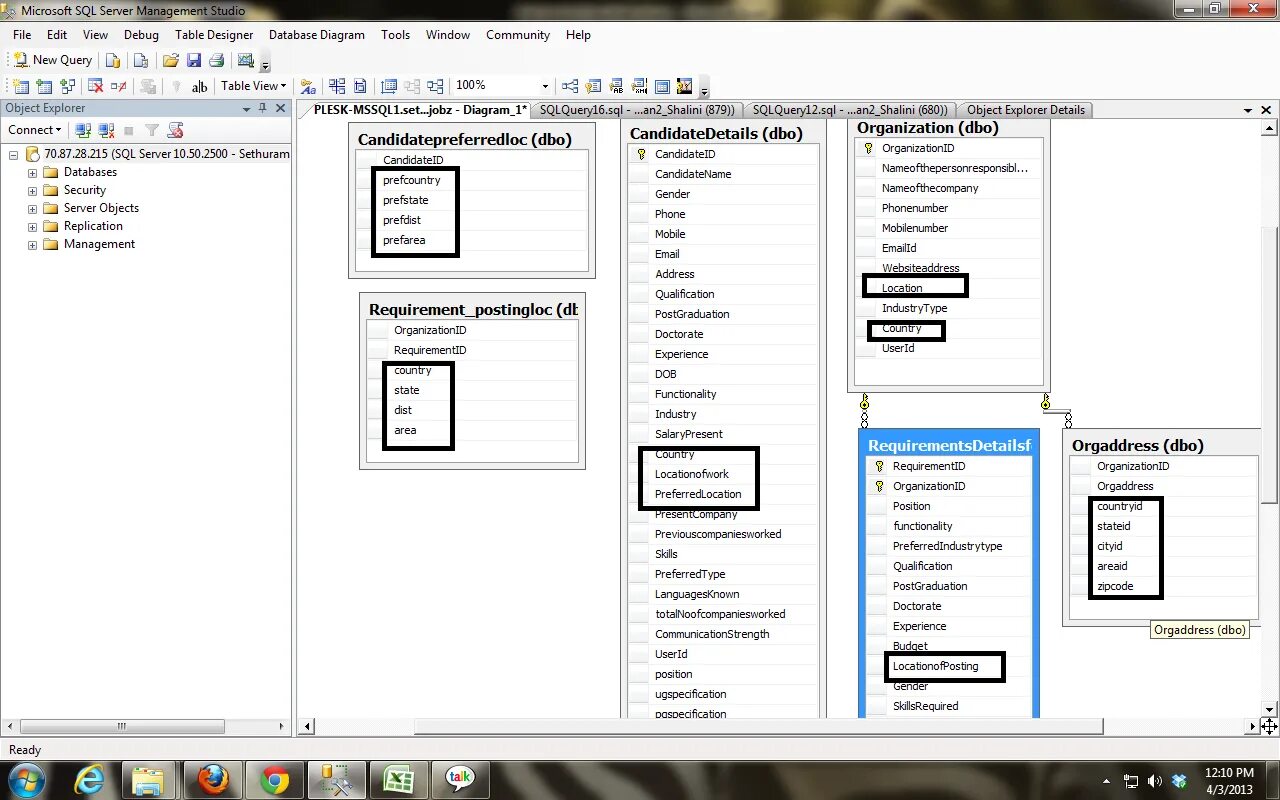Add a New Text Annotation with the 'ab' icon
Viewport: 1280px width, 800px height.
click(199, 86)
